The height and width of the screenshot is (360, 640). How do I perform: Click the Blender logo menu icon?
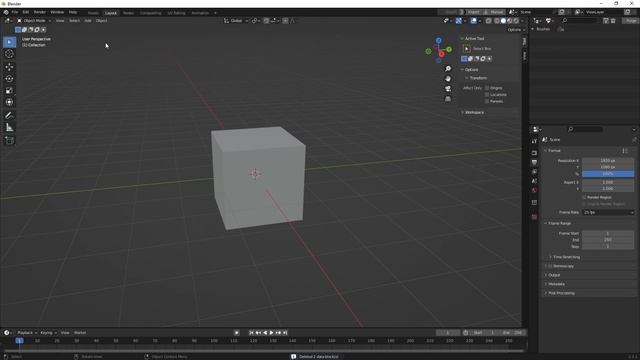tap(6, 12)
